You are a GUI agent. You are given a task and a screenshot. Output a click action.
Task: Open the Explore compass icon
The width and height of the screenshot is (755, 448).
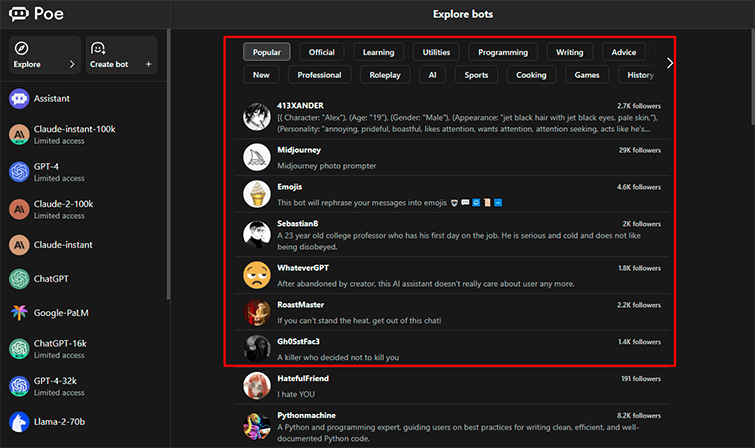(21, 48)
